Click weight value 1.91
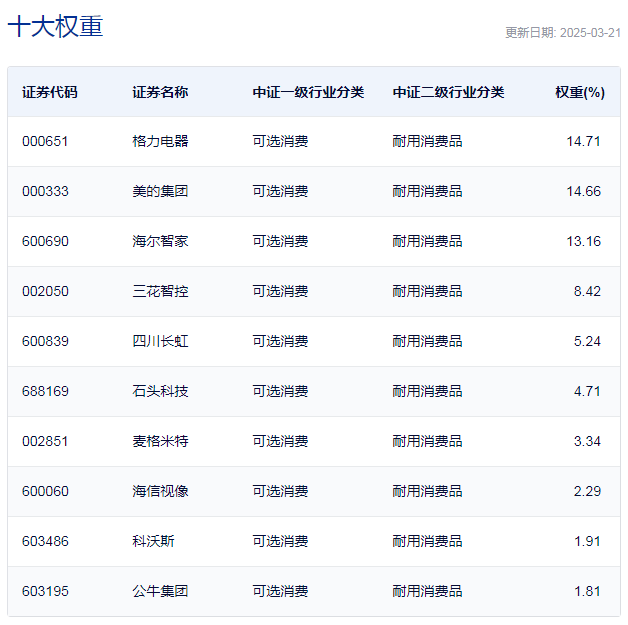 pyautogui.click(x=587, y=541)
